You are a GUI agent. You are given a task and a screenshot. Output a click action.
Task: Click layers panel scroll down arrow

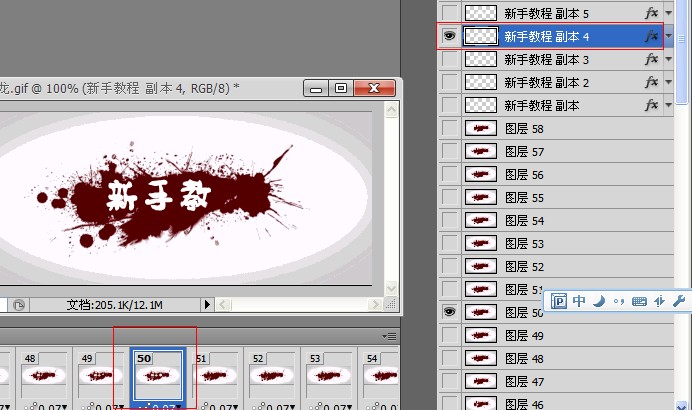click(682, 405)
